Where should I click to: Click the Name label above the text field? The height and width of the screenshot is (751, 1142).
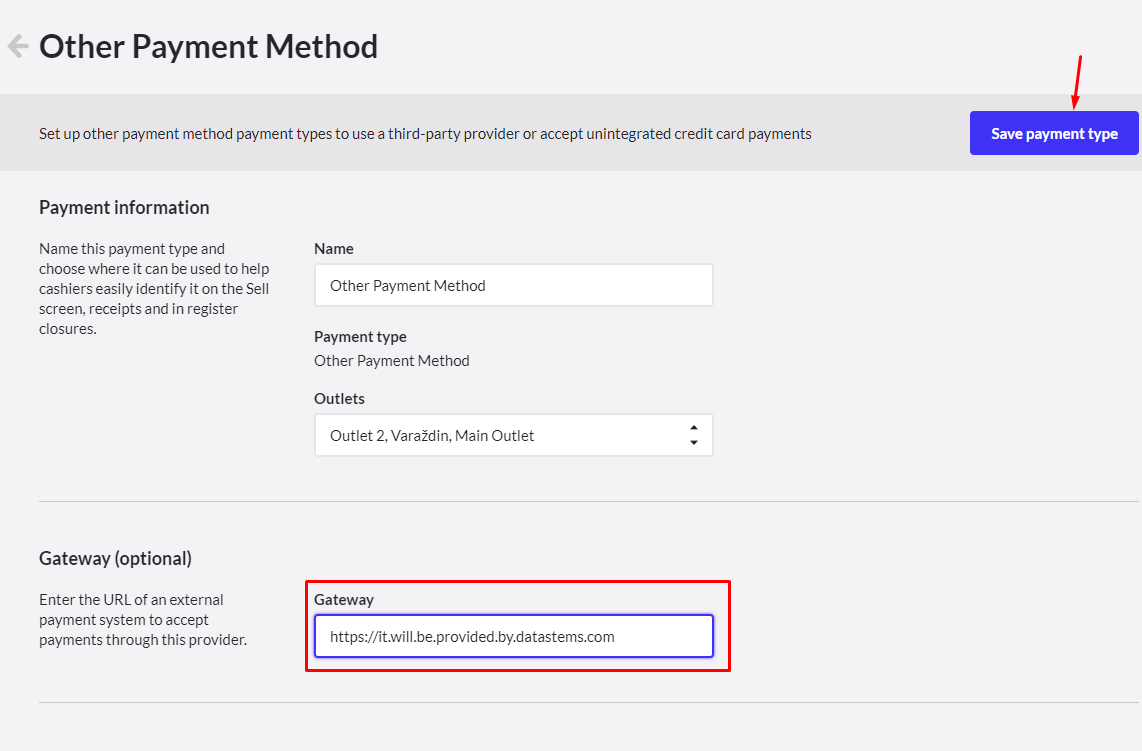coord(334,248)
